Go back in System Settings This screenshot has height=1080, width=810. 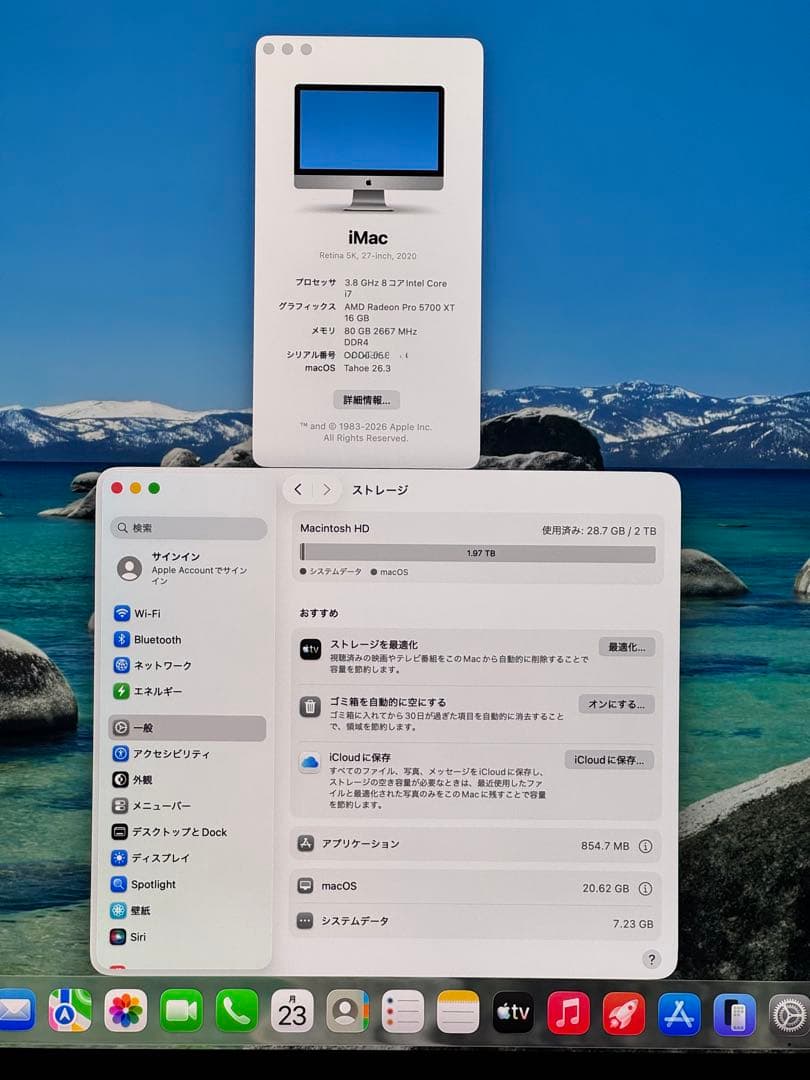298,490
